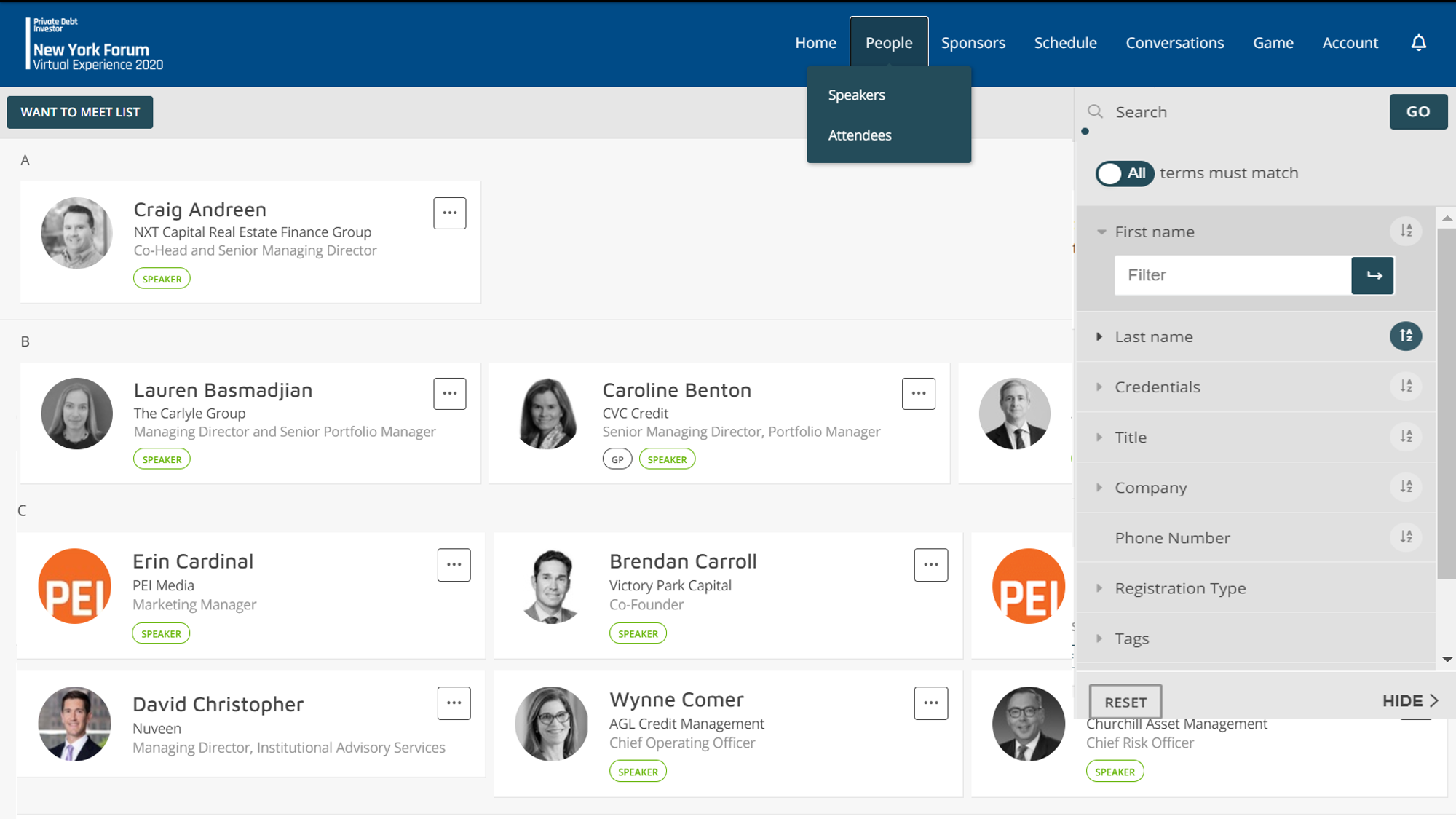Click the notification bell icon
1456x819 pixels.
coord(1418,43)
